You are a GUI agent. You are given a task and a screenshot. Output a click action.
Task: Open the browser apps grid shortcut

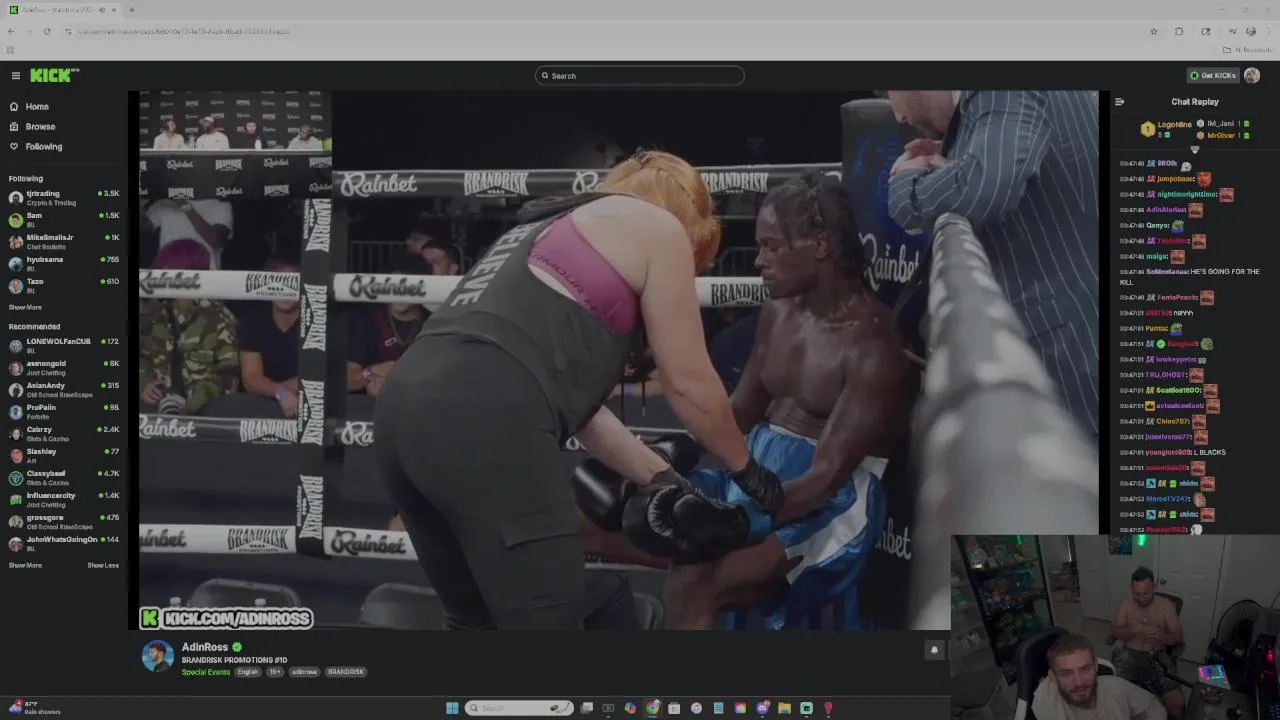click(10, 49)
